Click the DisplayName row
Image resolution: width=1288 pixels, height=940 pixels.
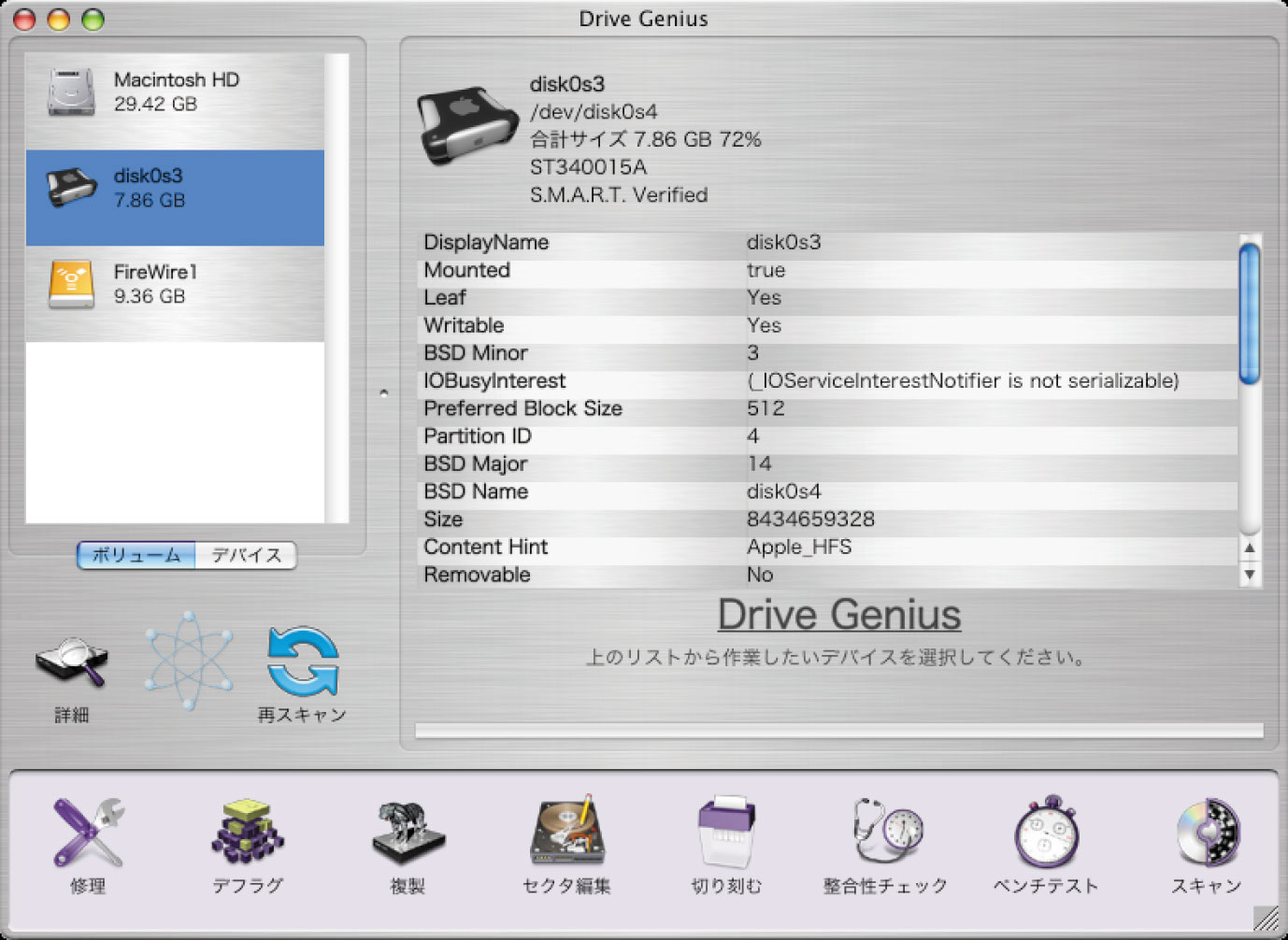pos(827,242)
